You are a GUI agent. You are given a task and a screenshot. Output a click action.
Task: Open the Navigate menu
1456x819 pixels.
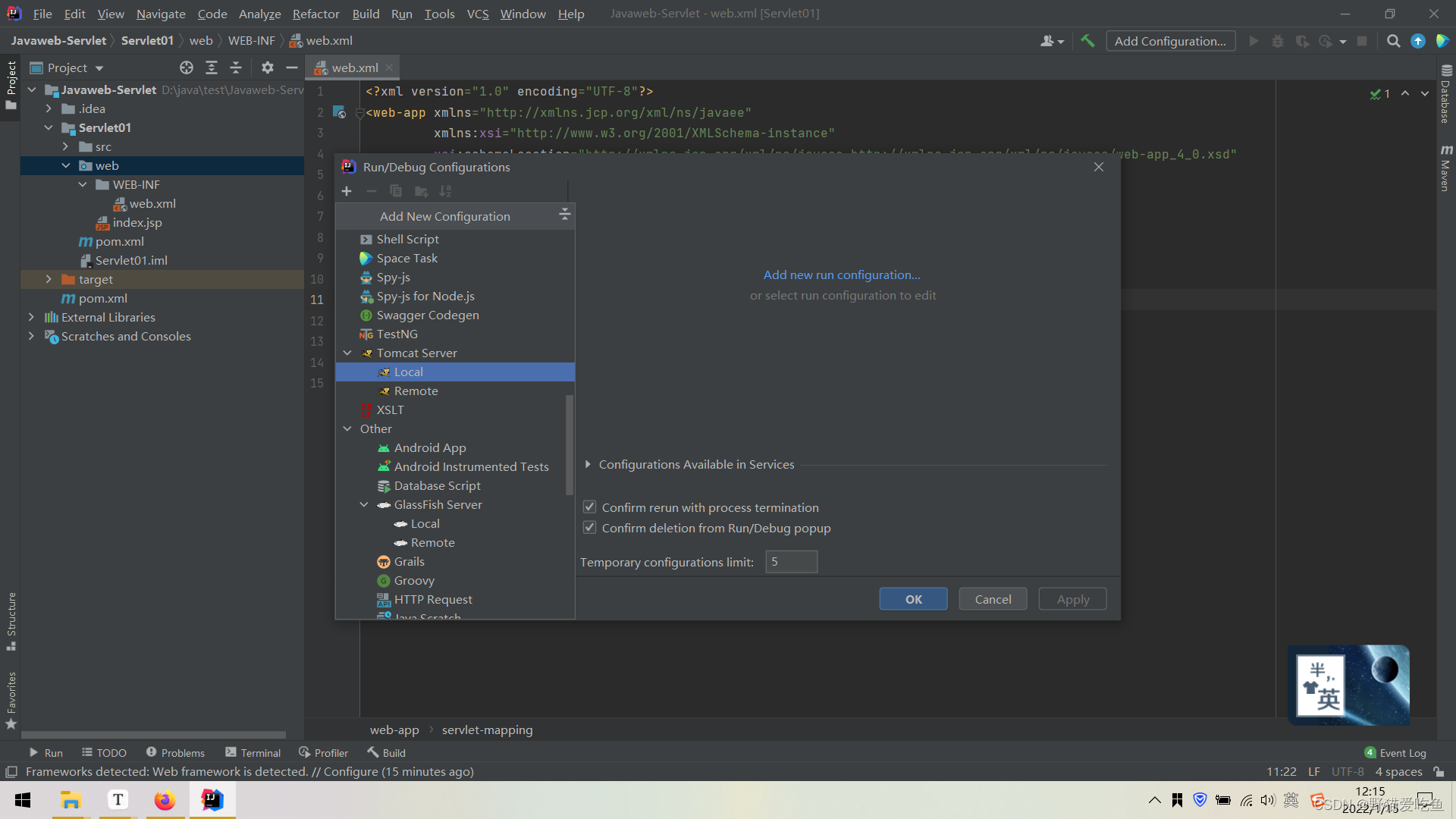(x=161, y=14)
